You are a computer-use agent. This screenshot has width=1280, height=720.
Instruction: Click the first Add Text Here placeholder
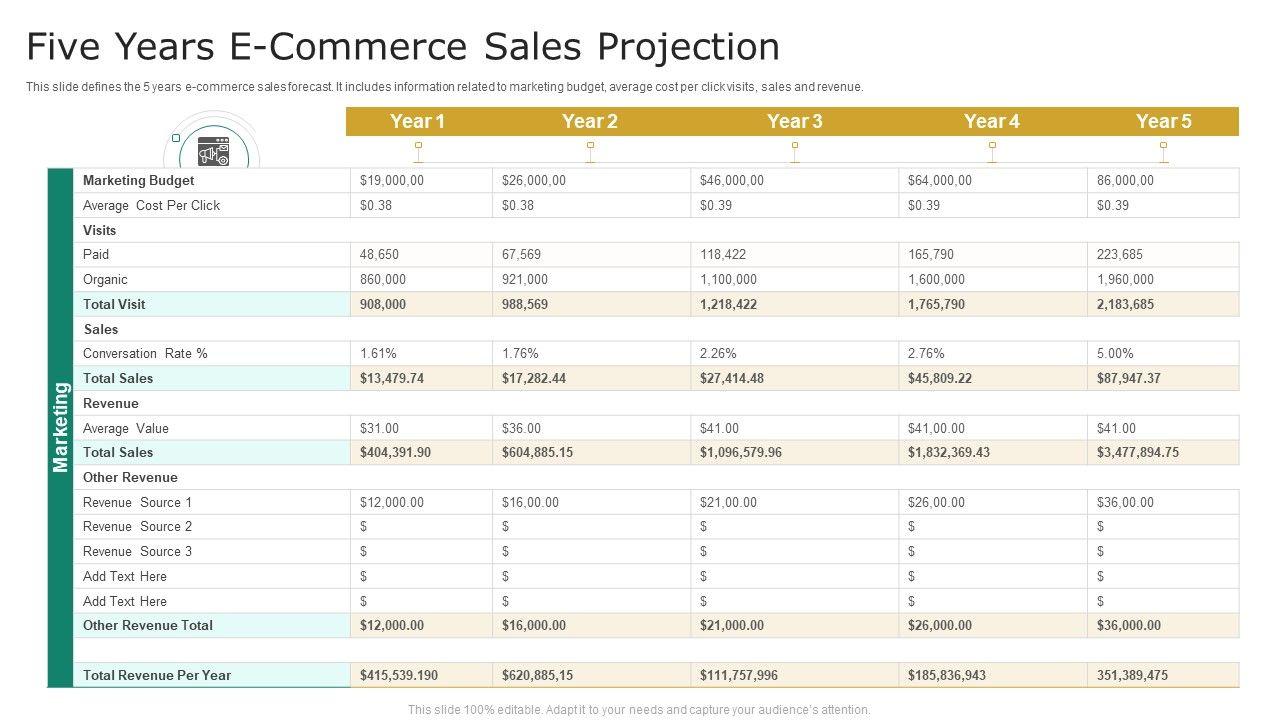click(x=125, y=576)
